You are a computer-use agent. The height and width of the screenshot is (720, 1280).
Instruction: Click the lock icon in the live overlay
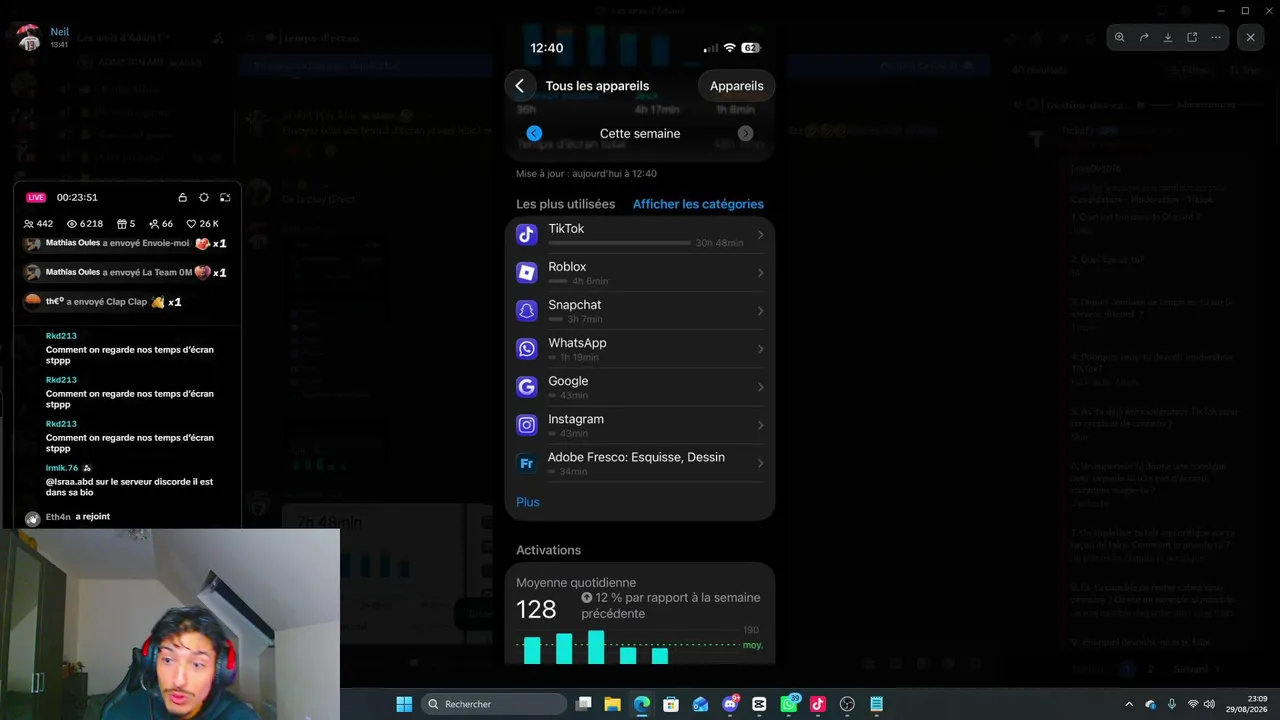pos(182,198)
